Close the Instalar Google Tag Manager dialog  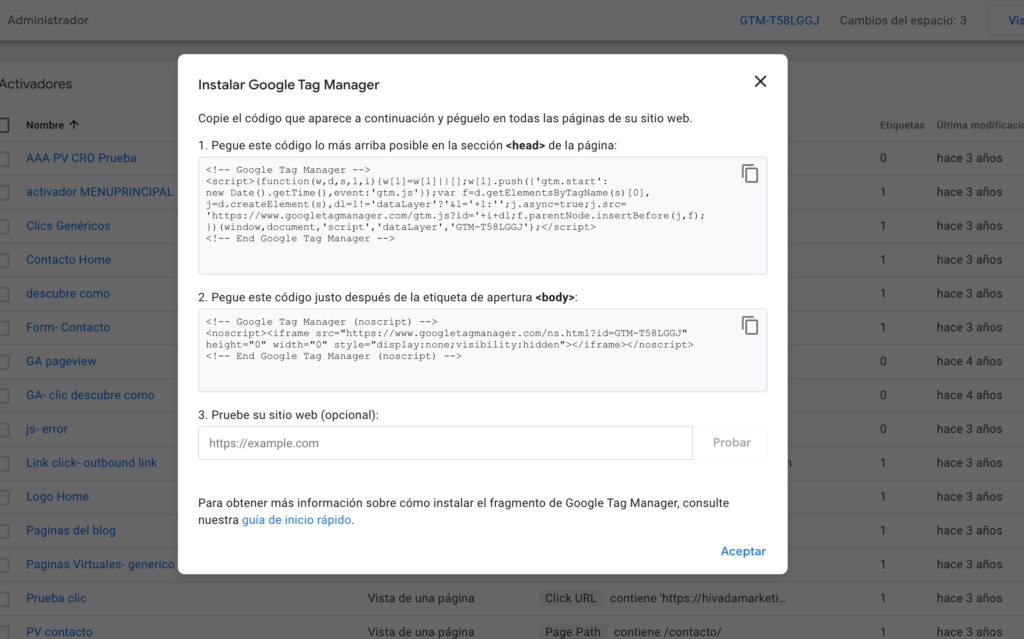pyautogui.click(x=760, y=82)
